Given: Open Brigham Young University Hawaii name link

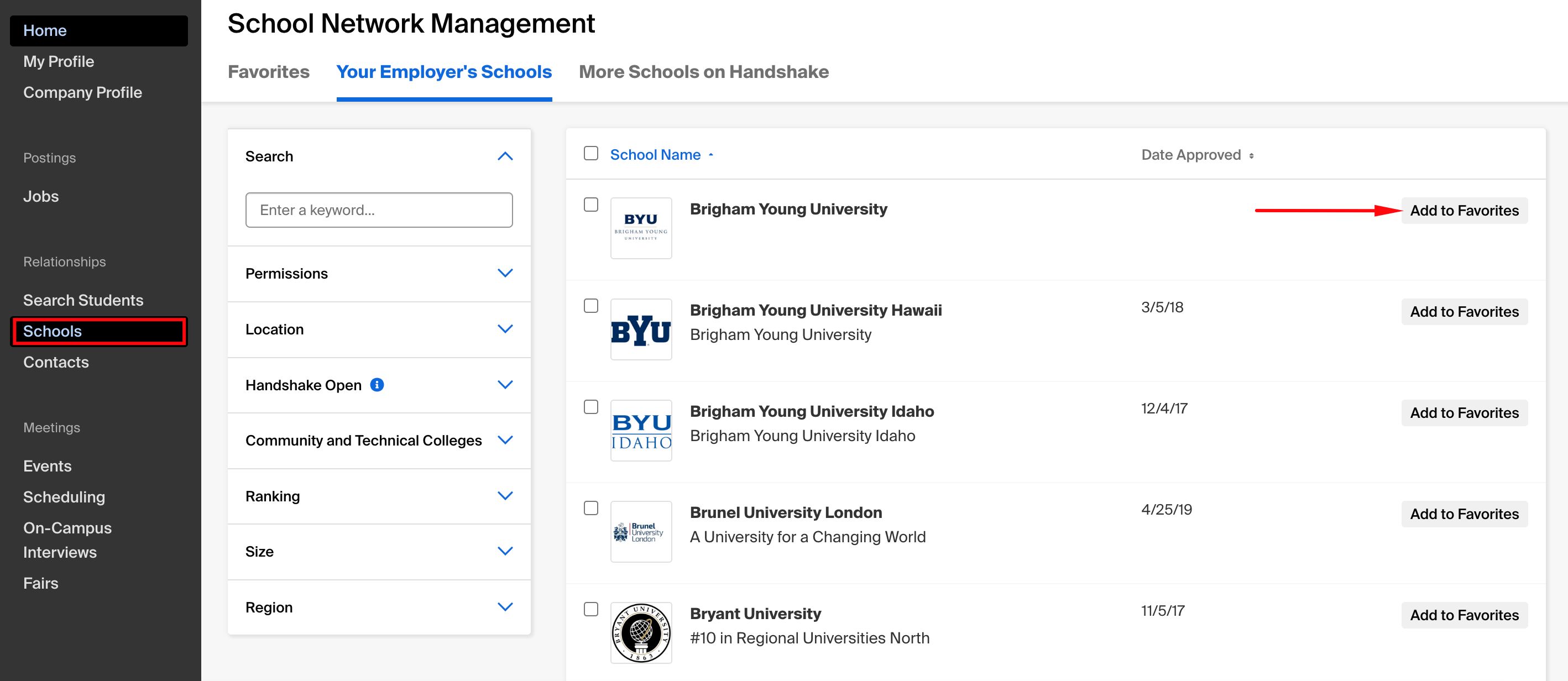Looking at the screenshot, I should point(816,311).
